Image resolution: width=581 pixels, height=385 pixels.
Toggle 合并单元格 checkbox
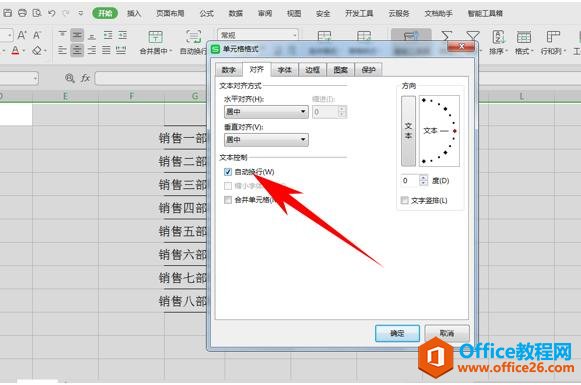pos(228,200)
